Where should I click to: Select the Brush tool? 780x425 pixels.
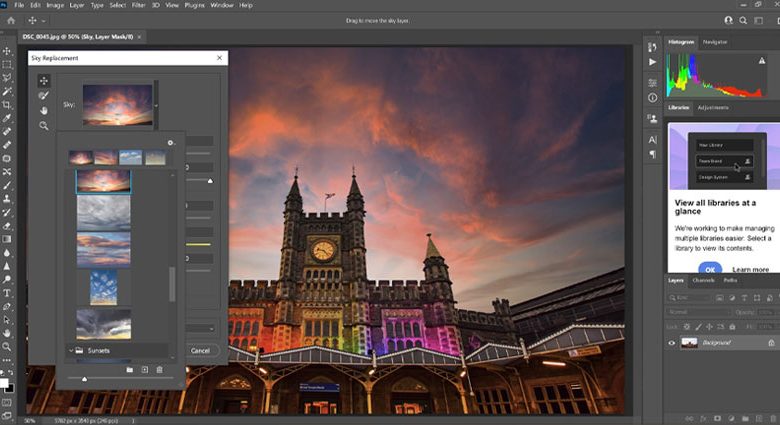[7, 185]
